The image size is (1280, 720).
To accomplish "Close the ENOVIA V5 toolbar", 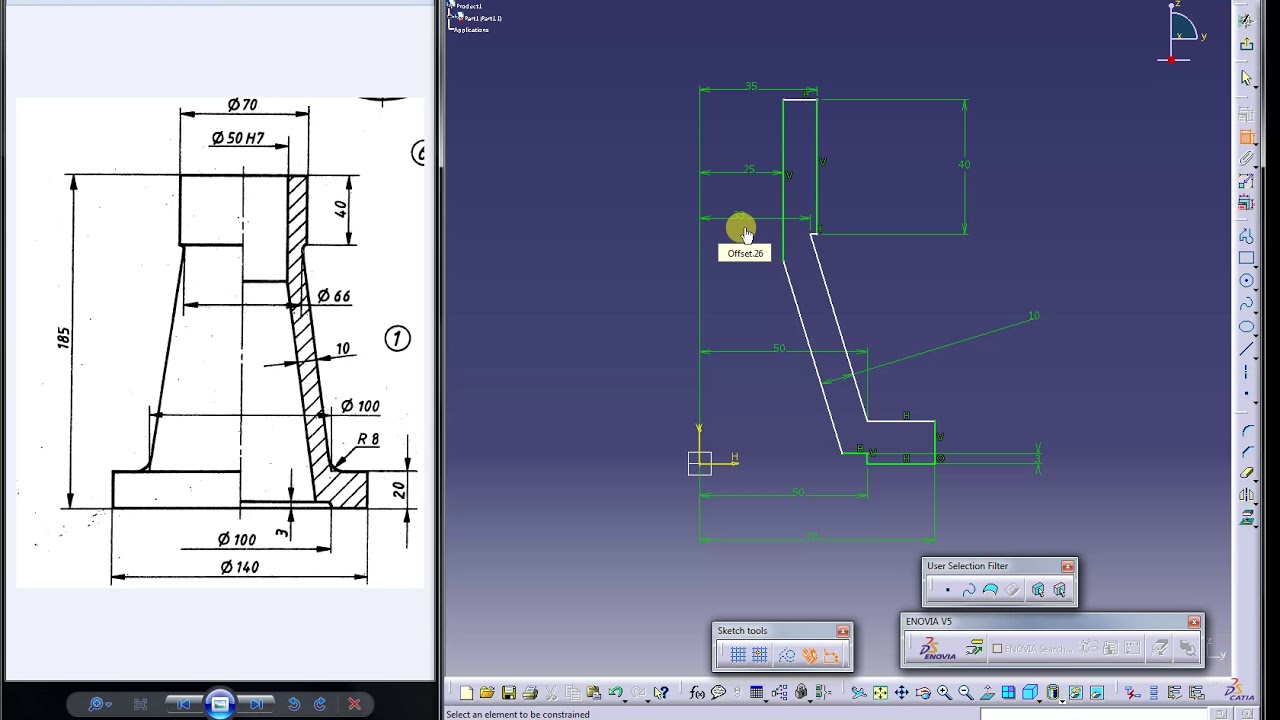I will click(x=1194, y=622).
